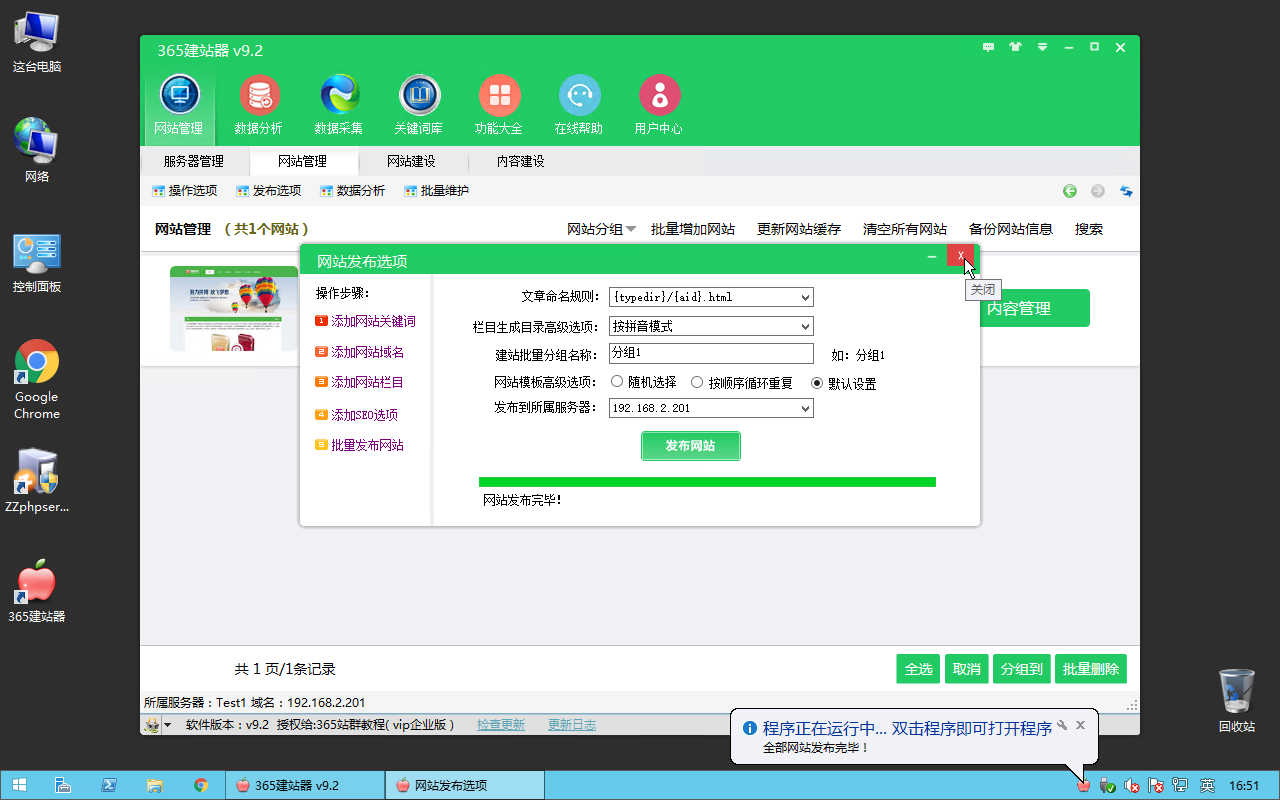Click the grey forward arrow icon
Viewport: 1280px width, 800px height.
(1098, 191)
